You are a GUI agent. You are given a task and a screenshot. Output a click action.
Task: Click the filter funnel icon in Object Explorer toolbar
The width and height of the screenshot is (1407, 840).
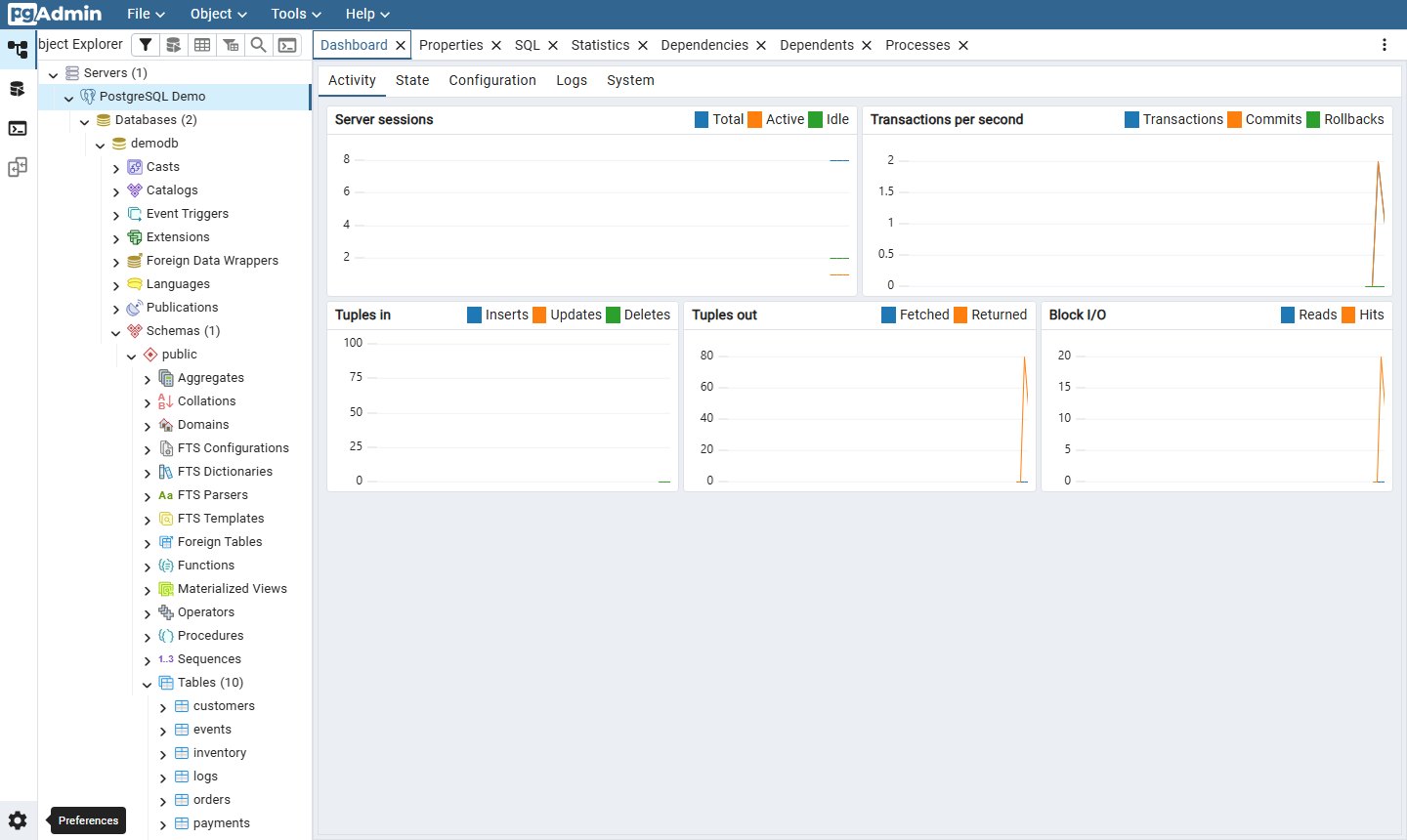click(145, 45)
